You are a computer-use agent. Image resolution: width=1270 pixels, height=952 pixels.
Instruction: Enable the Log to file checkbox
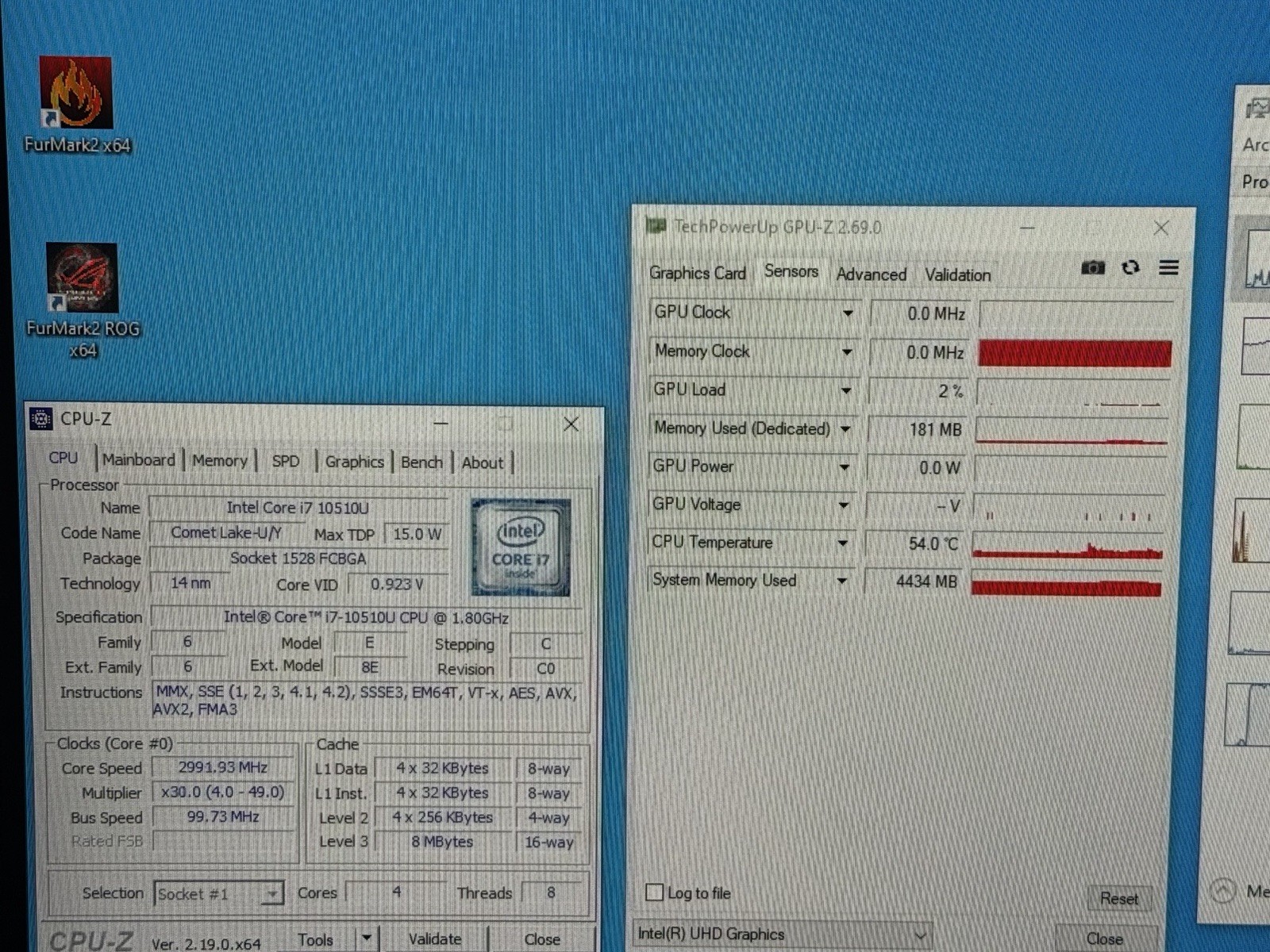(654, 892)
